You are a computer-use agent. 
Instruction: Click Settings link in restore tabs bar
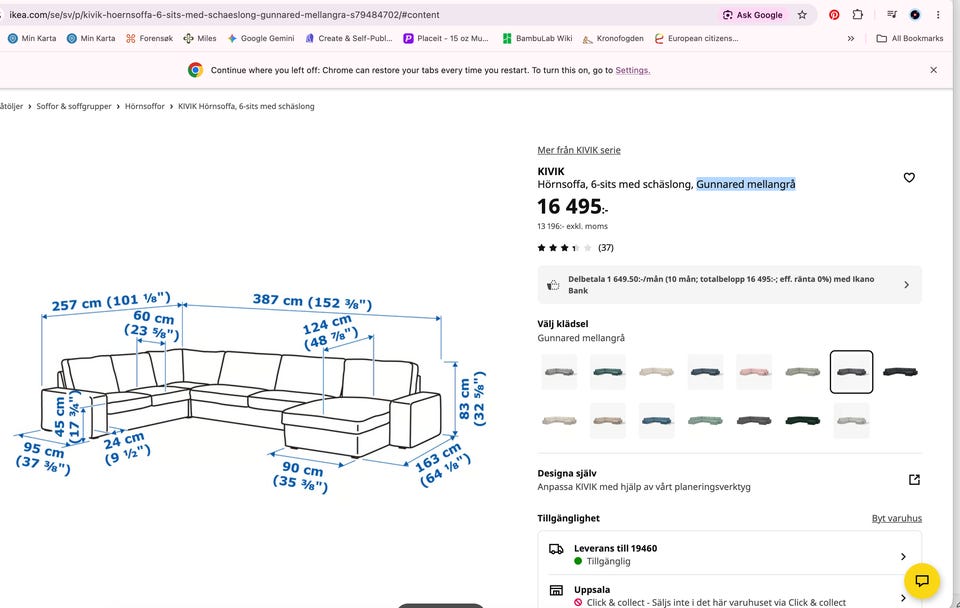coord(632,70)
